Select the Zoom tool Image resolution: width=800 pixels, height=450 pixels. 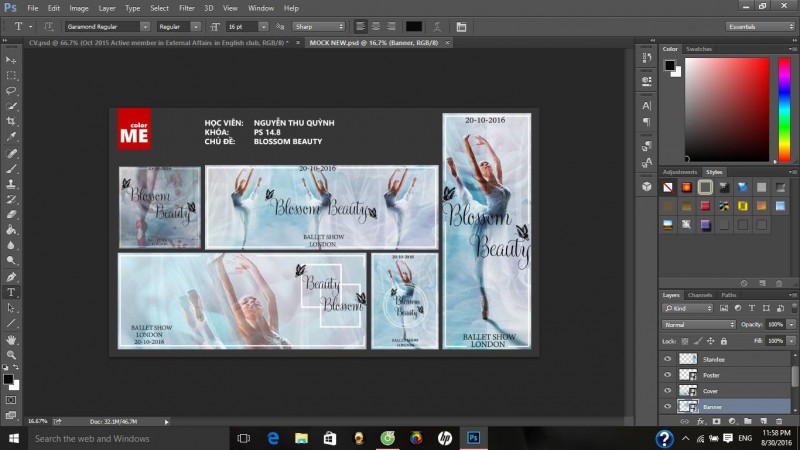(11, 355)
